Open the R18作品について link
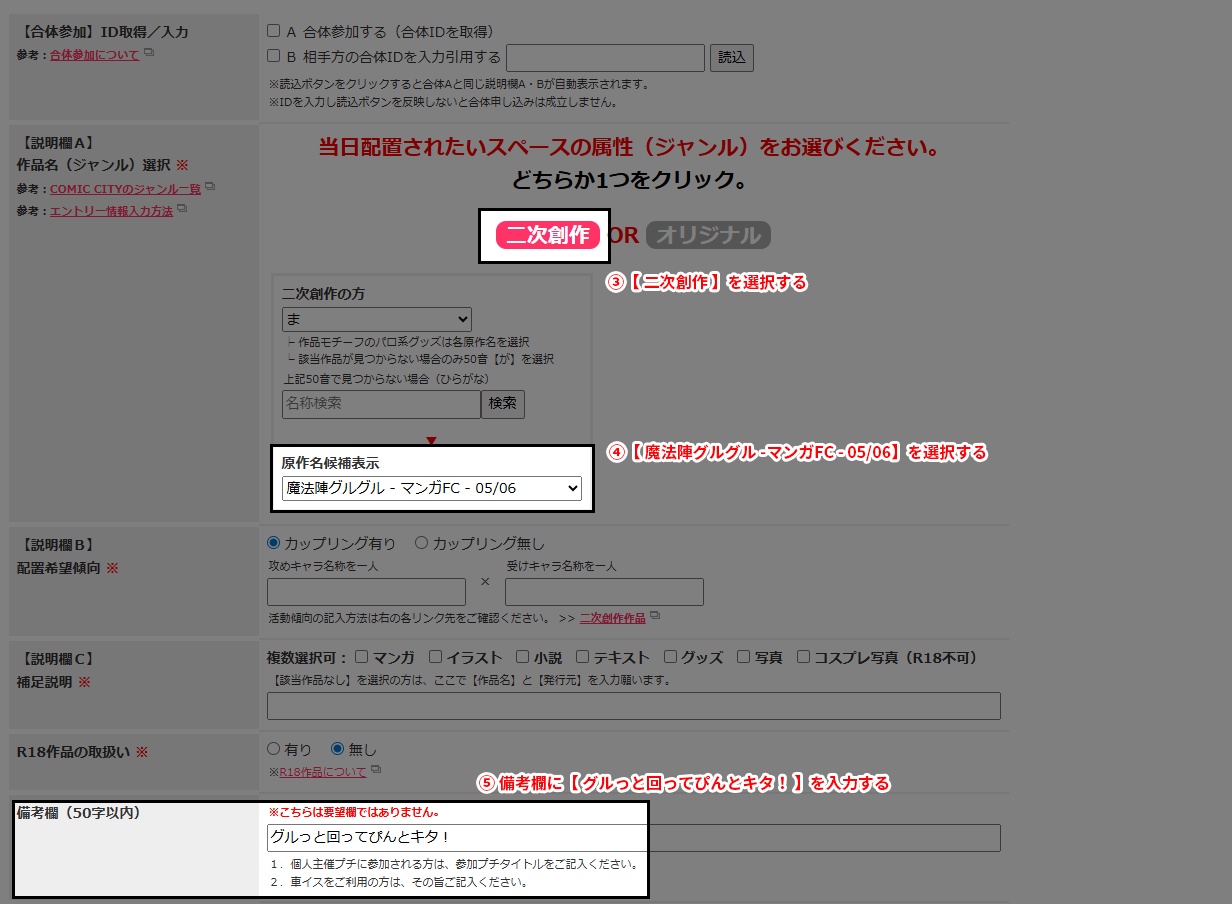The image size is (1232, 904). 322,772
